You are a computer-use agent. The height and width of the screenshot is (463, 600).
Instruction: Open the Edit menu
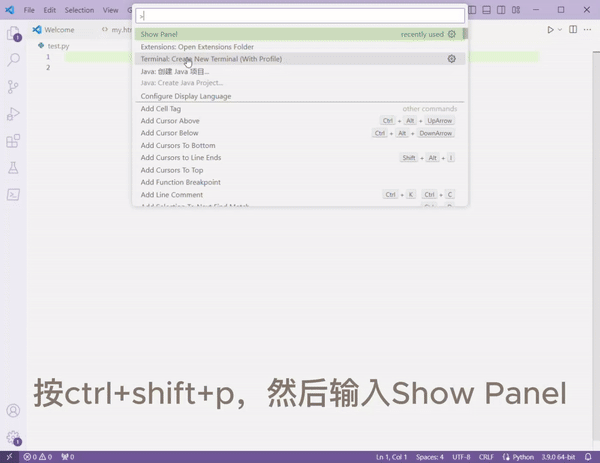[50, 10]
